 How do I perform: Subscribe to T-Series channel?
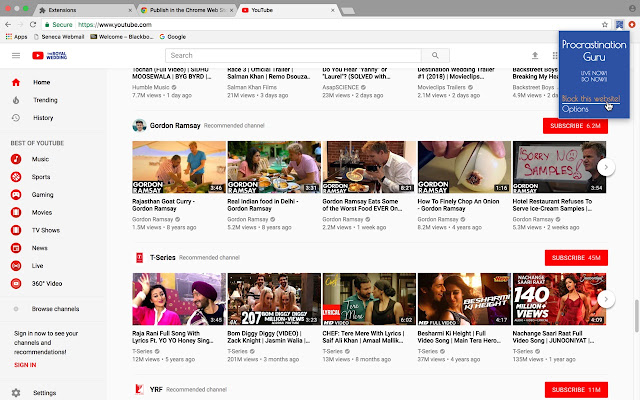pyautogui.click(x=576, y=258)
